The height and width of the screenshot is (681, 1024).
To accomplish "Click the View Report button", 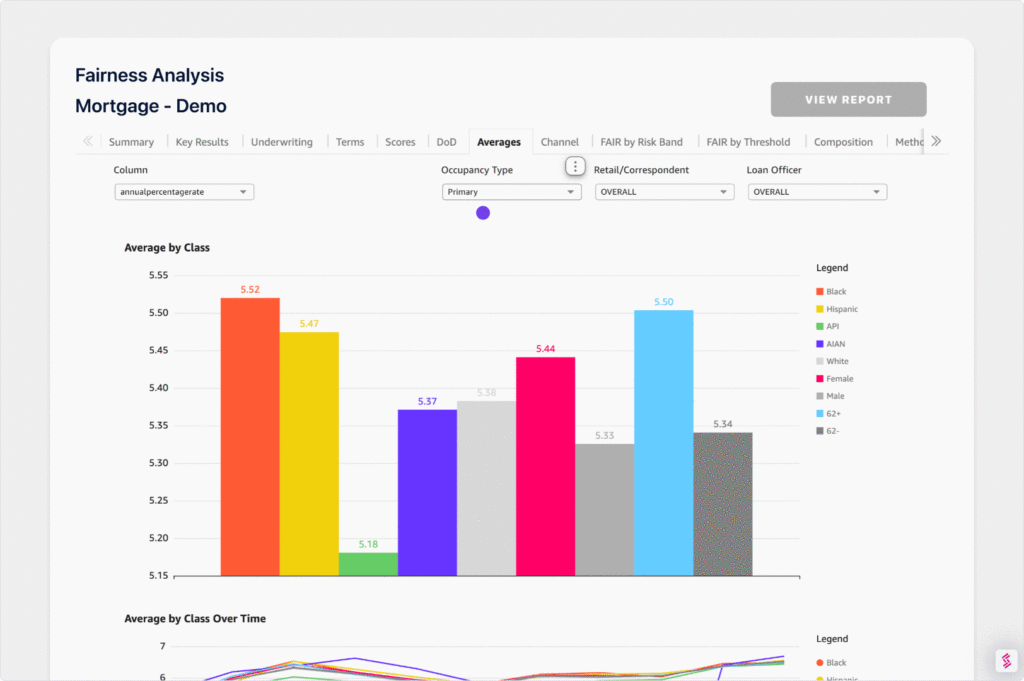I will coord(848,100).
